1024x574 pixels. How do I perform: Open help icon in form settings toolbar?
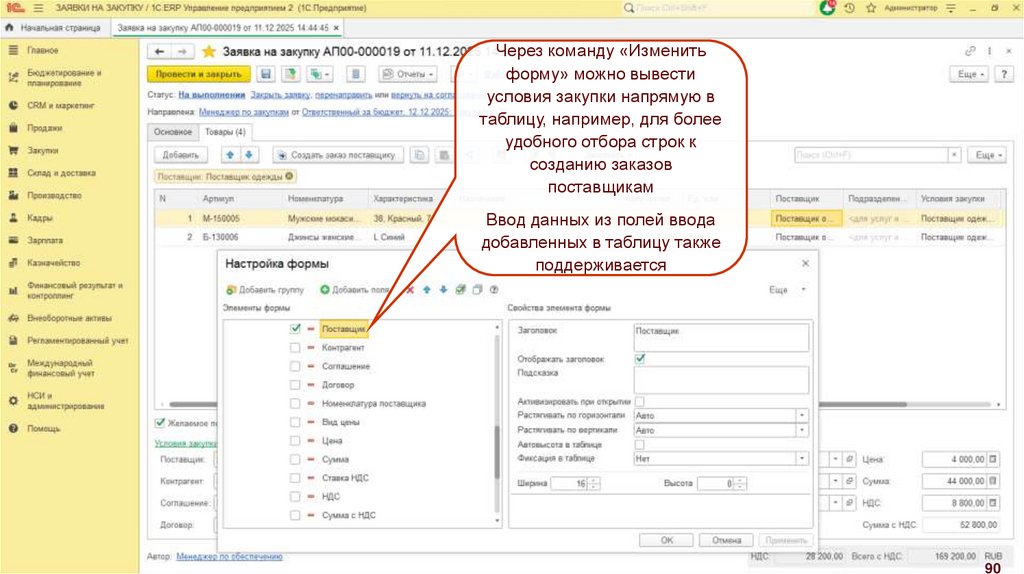click(x=494, y=290)
